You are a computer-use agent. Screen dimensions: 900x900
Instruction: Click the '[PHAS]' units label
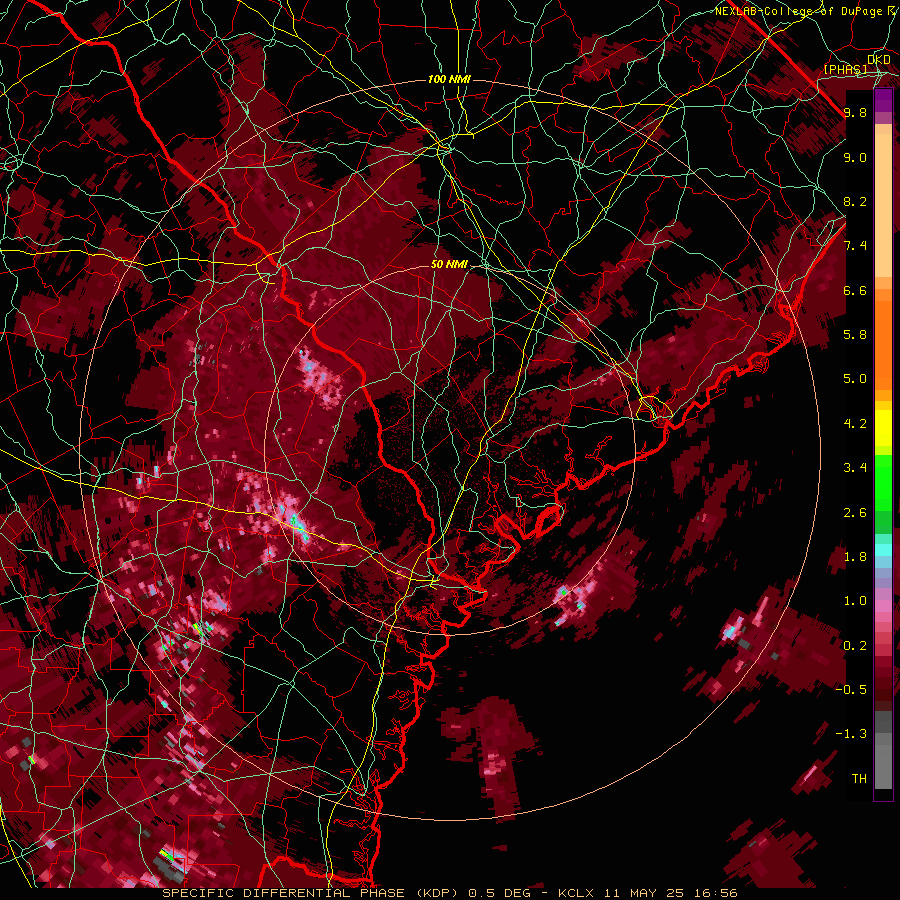click(x=845, y=69)
